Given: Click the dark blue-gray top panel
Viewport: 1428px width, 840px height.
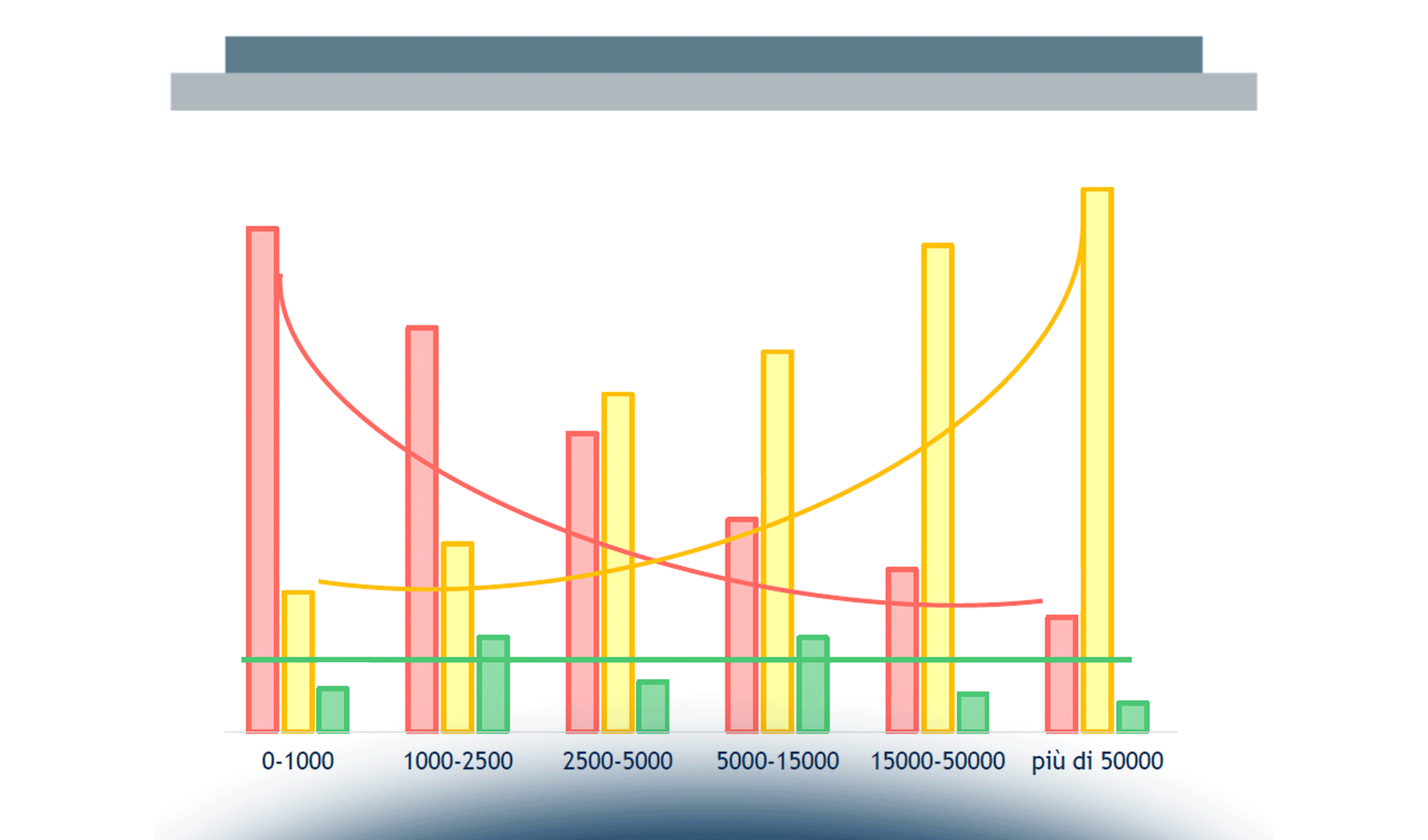Looking at the screenshot, I should (x=714, y=54).
